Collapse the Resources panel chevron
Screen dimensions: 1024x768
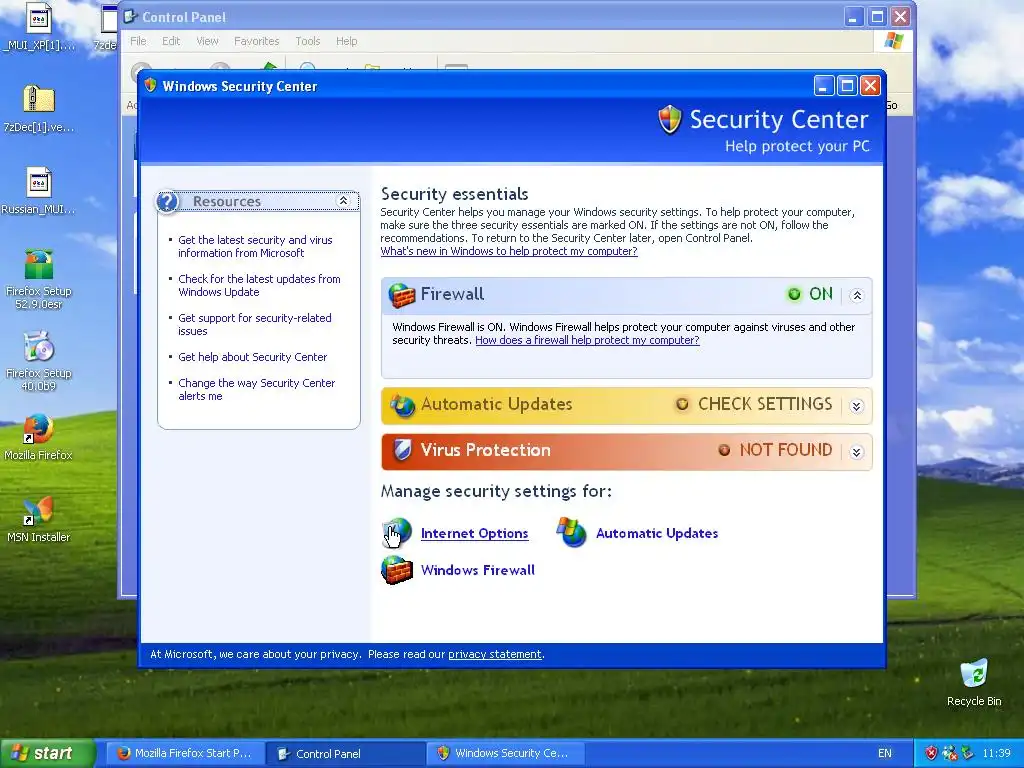pos(344,200)
